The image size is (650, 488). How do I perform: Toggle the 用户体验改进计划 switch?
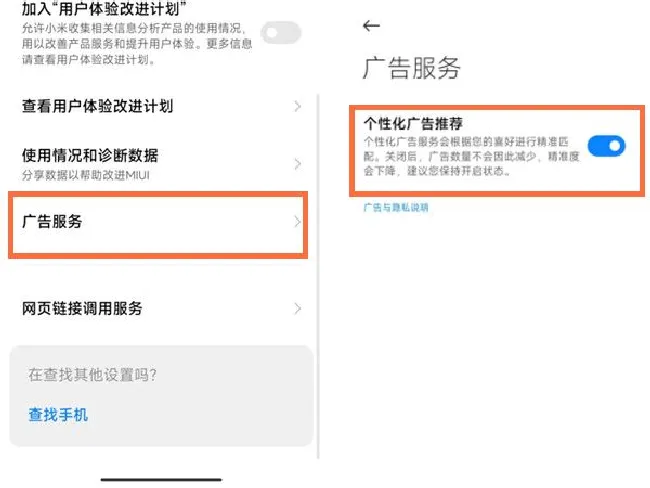pos(281,33)
